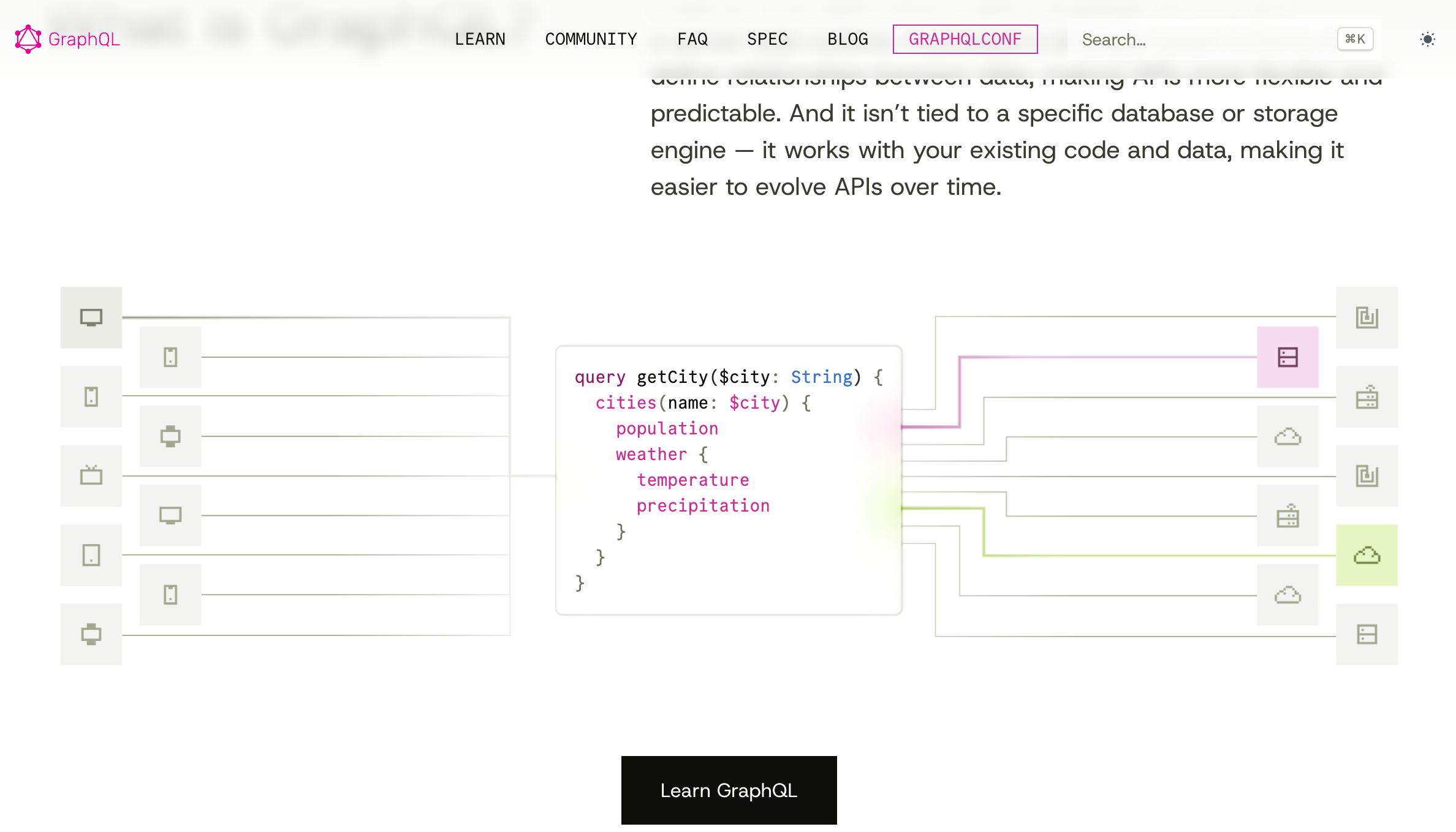
Task: Click the GraphQL logo icon
Action: (28, 39)
